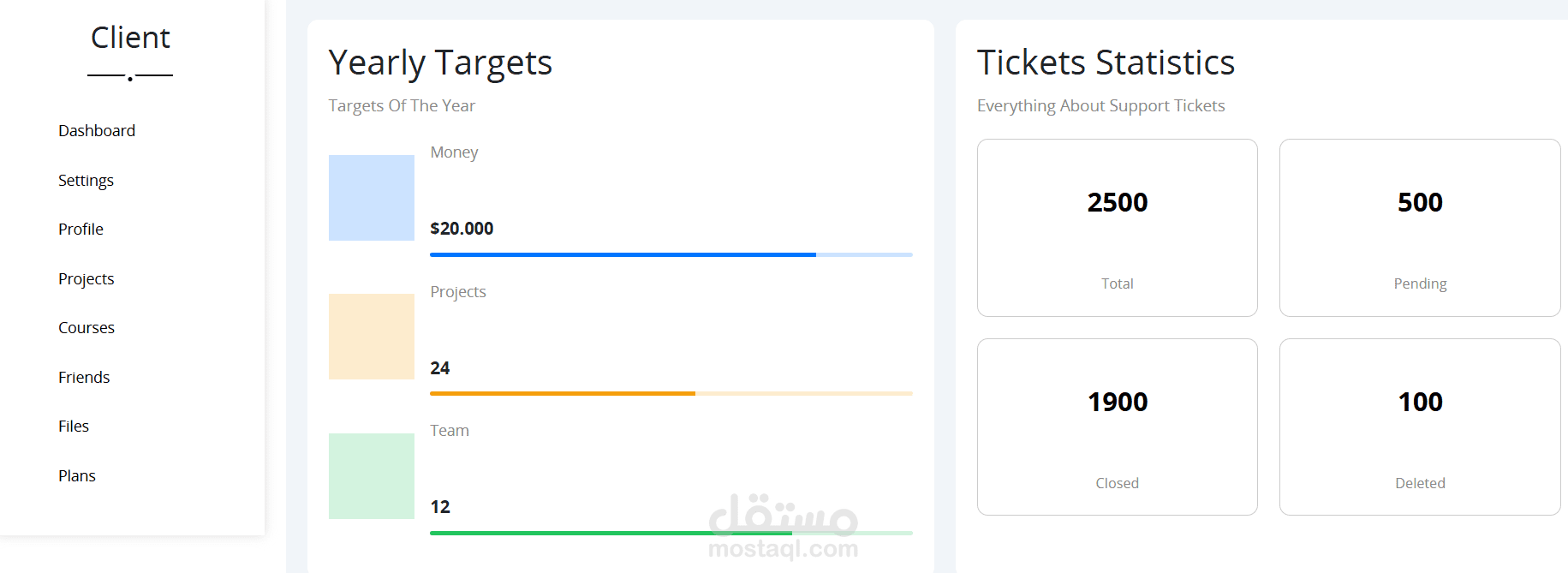The height and width of the screenshot is (573, 1568).
Task: Click the blue Money target icon box
Action: click(372, 198)
